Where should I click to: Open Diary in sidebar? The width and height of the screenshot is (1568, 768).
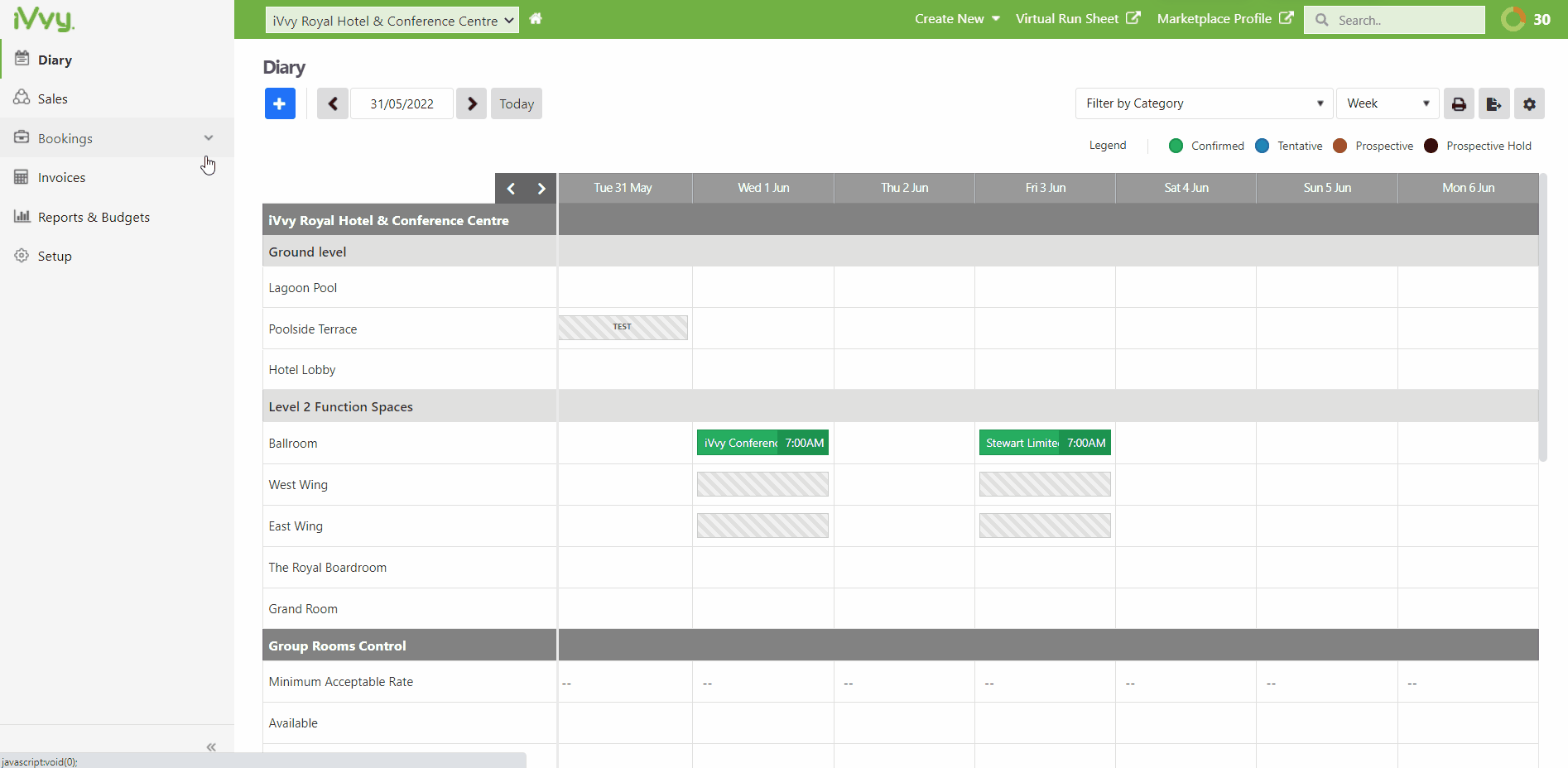(55, 60)
